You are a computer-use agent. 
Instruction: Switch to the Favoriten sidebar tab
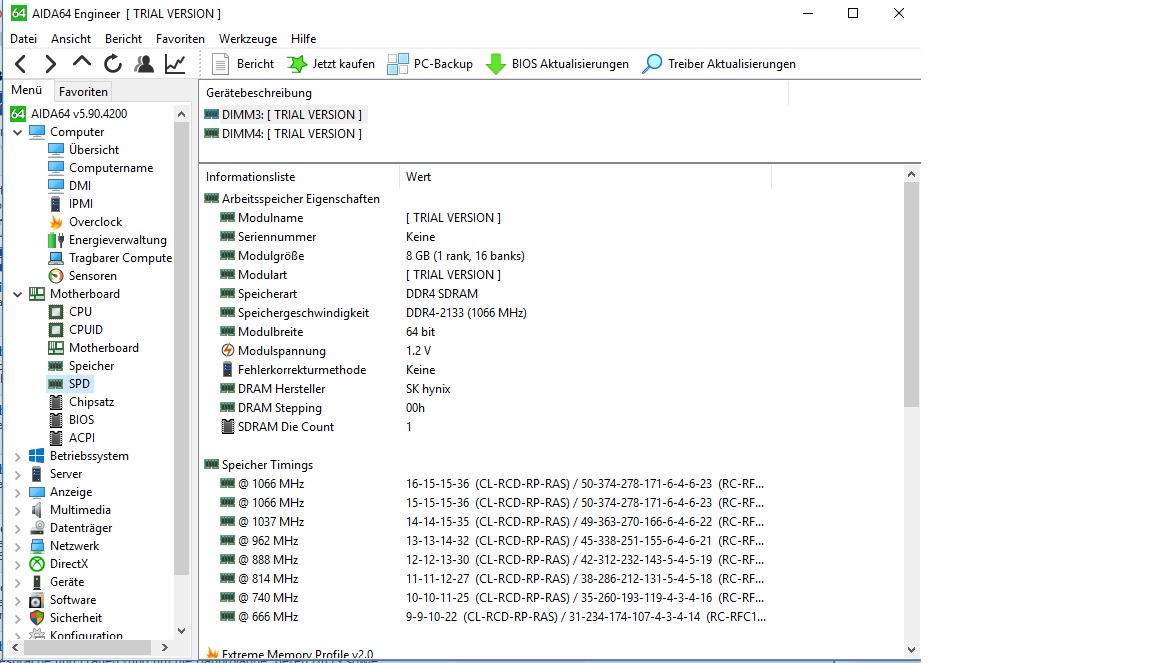coord(83,92)
